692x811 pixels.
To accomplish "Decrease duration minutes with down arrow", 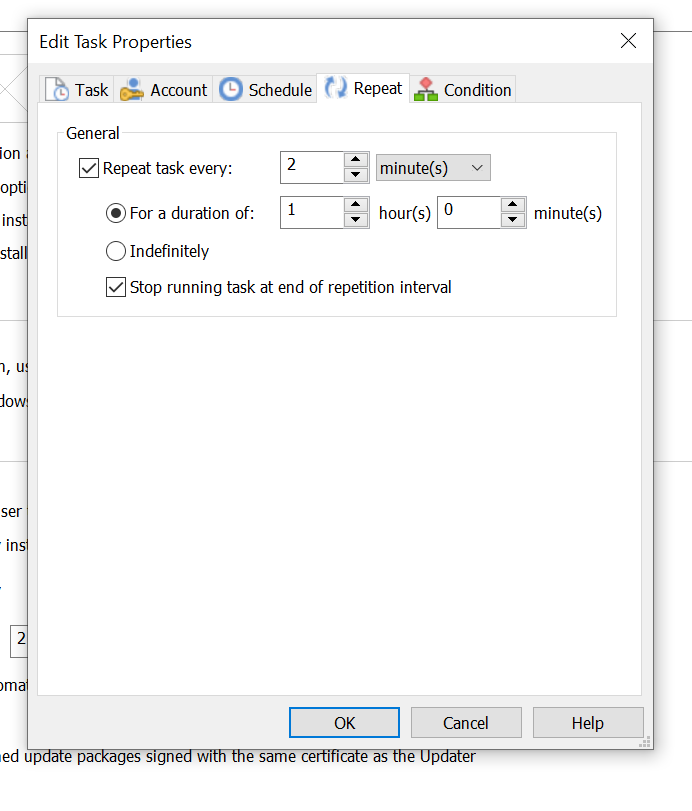I will 513,220.
